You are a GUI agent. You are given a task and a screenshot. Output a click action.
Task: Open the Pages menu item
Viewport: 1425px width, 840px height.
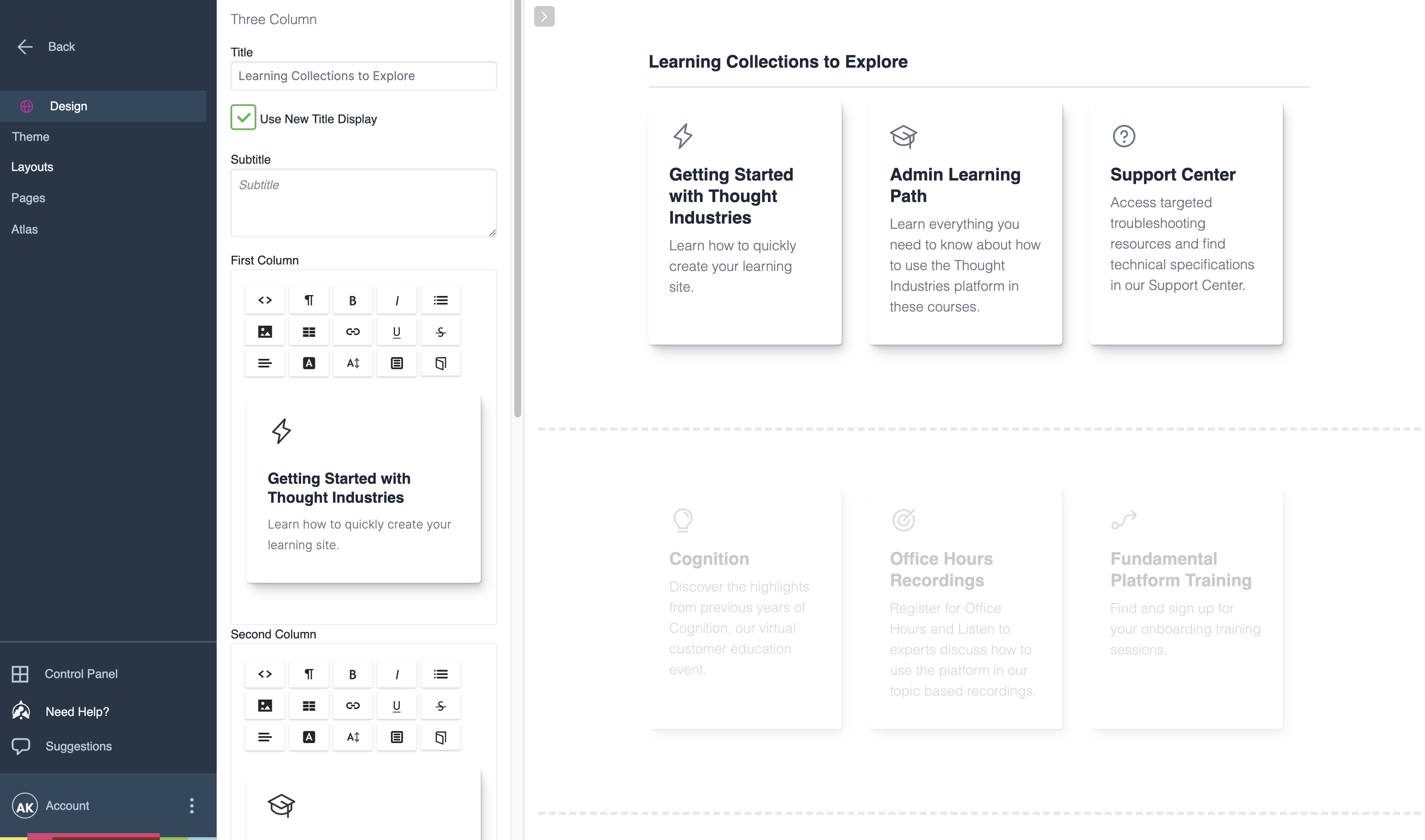coord(28,198)
